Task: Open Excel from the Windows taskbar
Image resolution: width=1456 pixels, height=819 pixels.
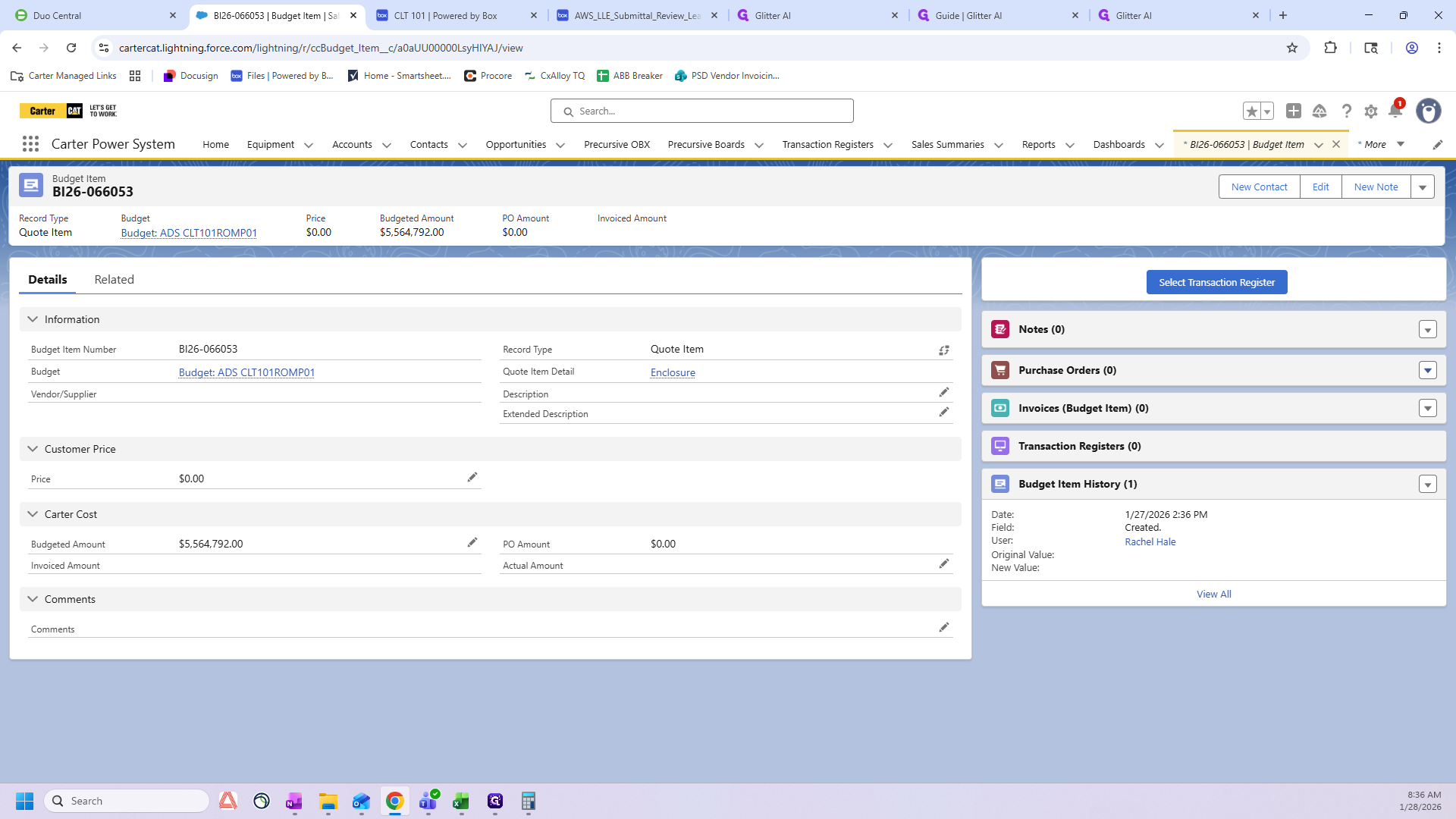Action: click(x=461, y=802)
